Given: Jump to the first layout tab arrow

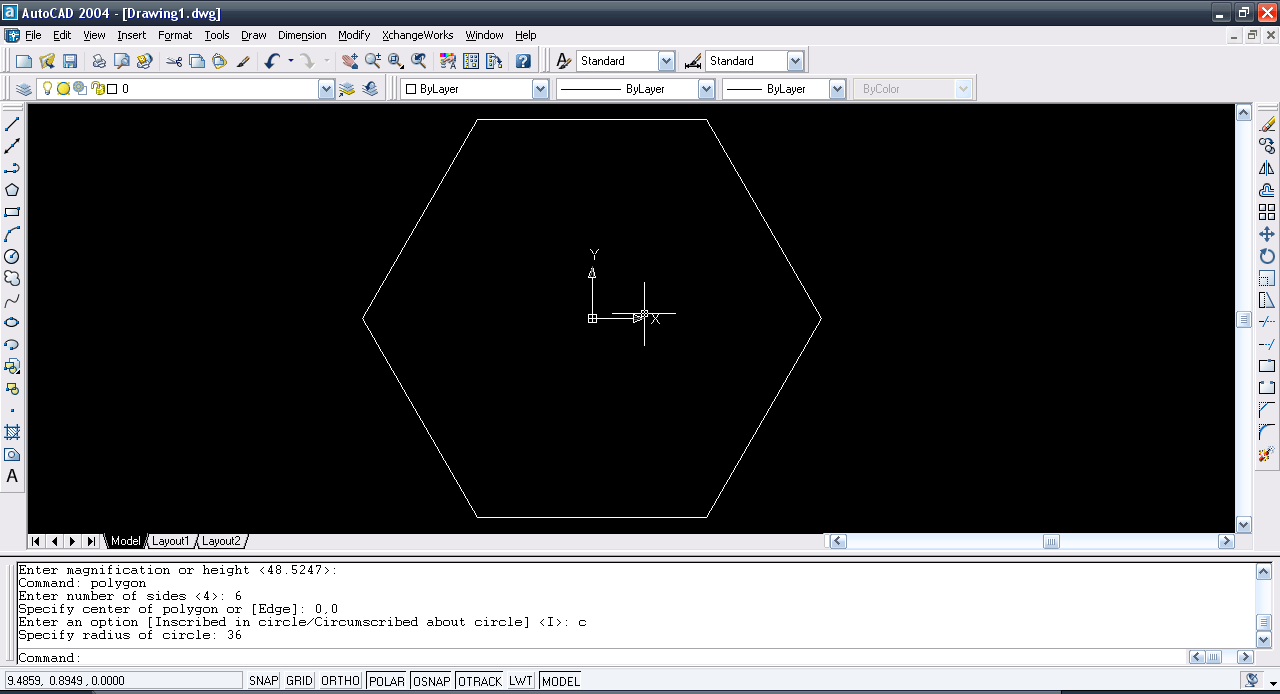Looking at the screenshot, I should point(36,541).
